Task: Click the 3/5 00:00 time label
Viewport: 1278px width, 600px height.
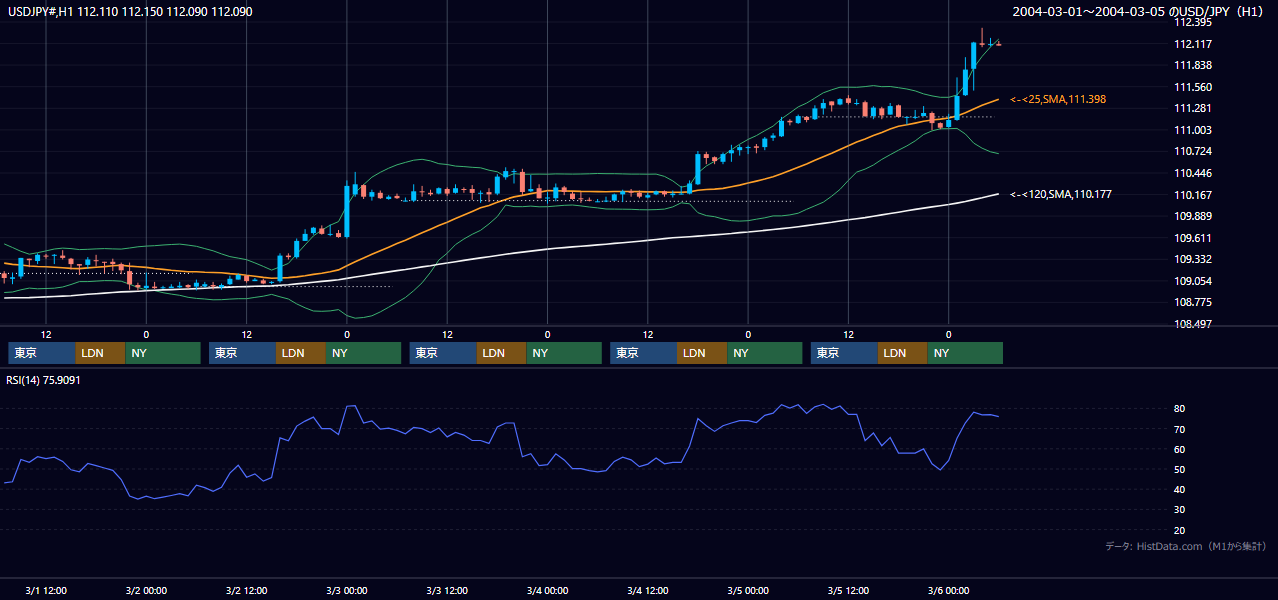Action: point(747,590)
